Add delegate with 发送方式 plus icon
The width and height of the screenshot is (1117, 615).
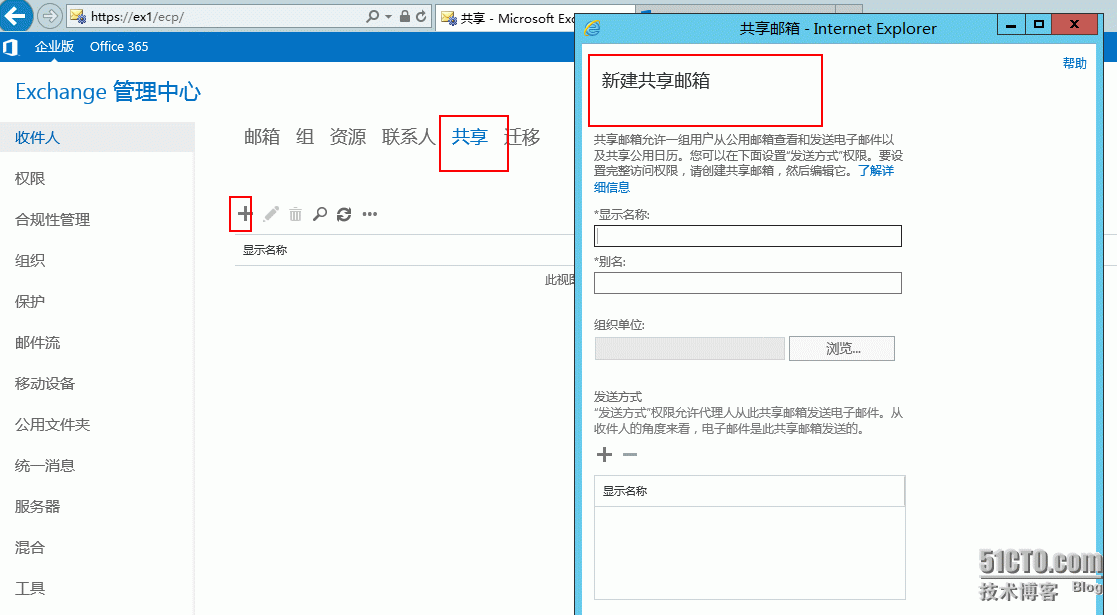tap(604, 455)
